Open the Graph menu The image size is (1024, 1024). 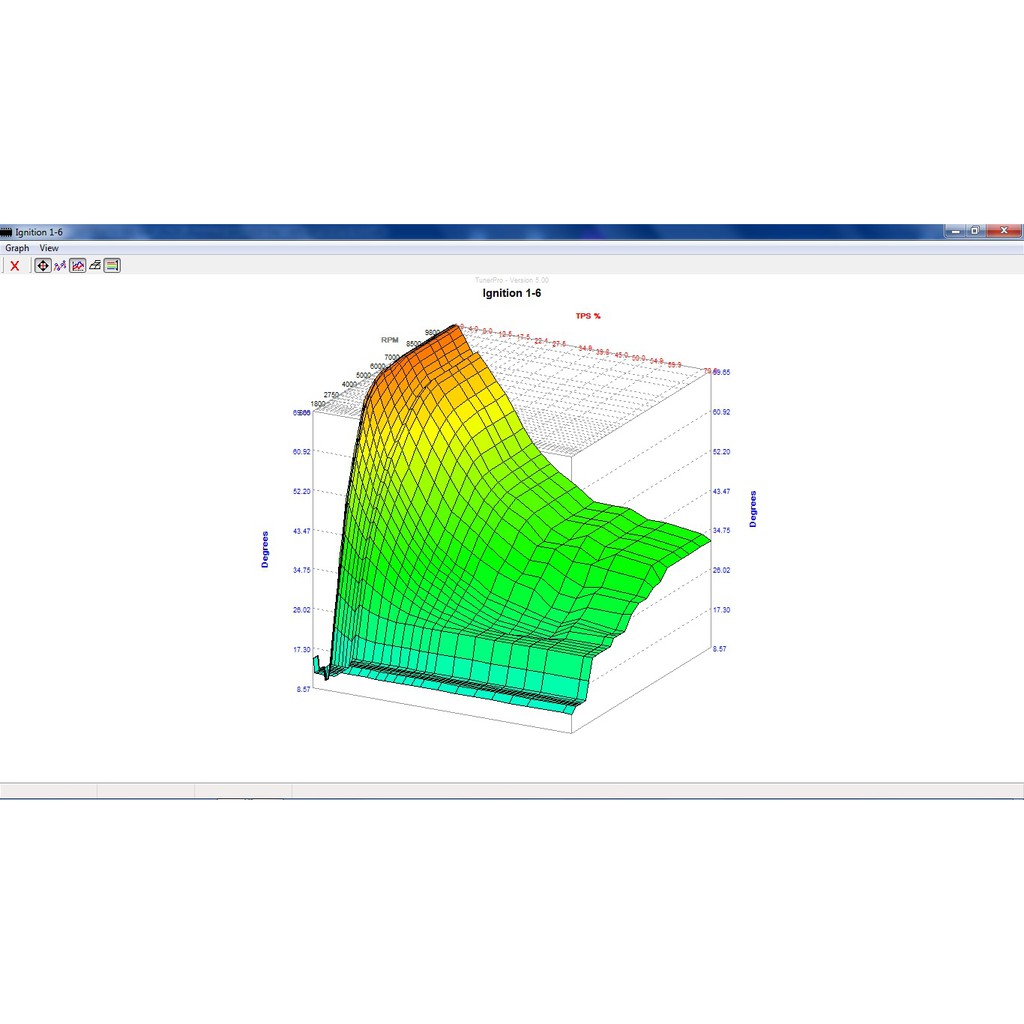[17, 248]
